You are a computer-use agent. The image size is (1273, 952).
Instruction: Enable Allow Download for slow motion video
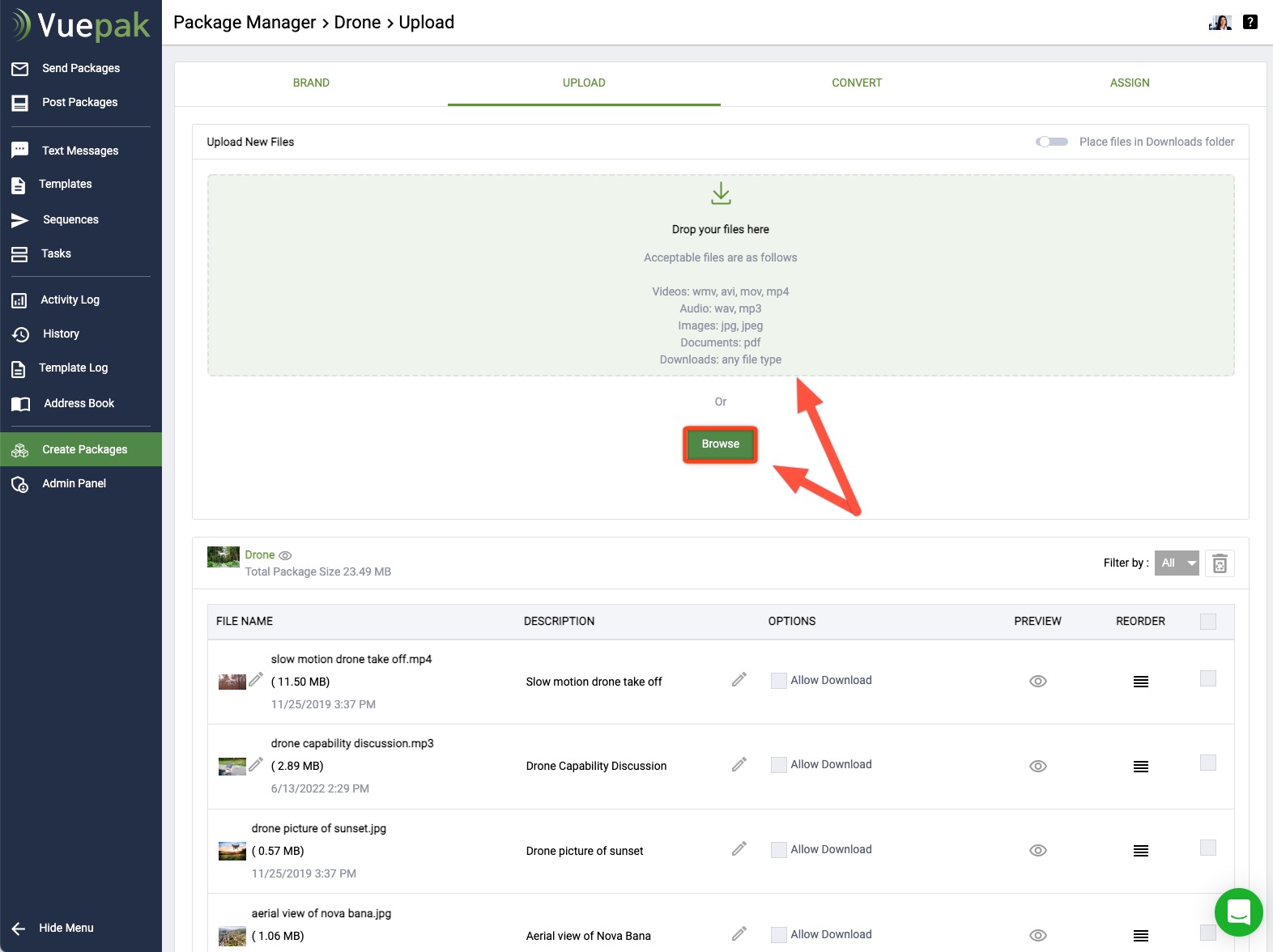779,681
